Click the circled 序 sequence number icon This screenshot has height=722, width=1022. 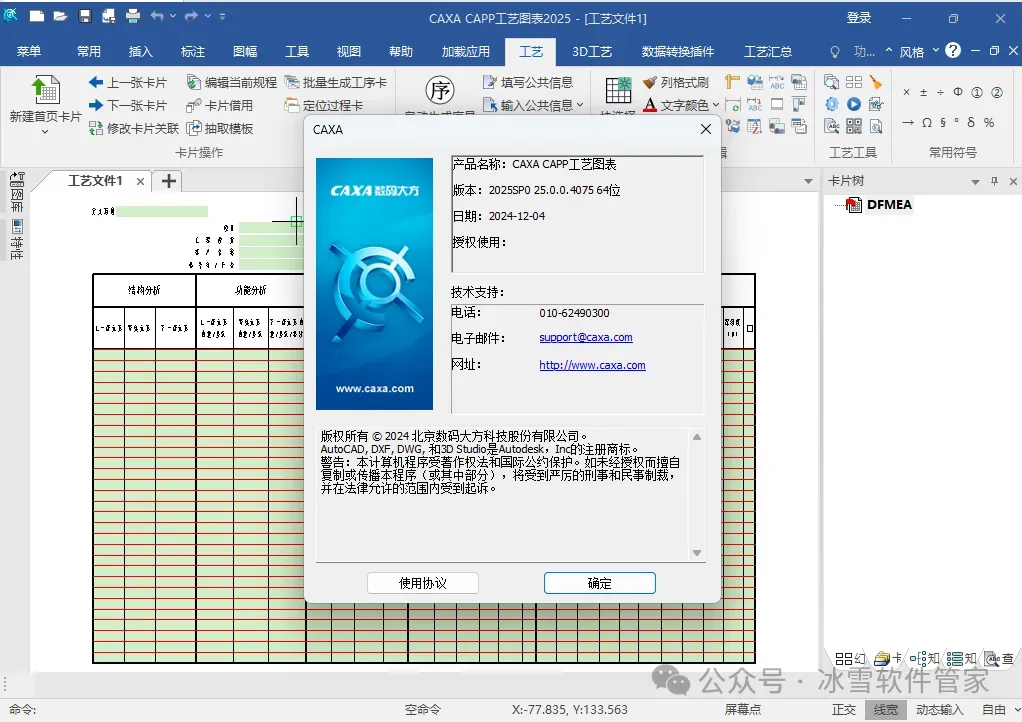(x=439, y=91)
